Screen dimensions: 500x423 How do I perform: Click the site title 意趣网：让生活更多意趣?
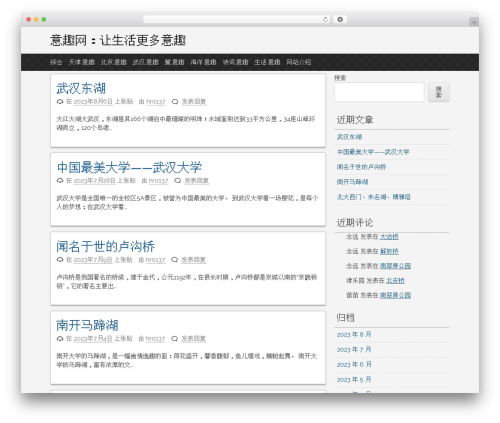[x=118, y=40]
